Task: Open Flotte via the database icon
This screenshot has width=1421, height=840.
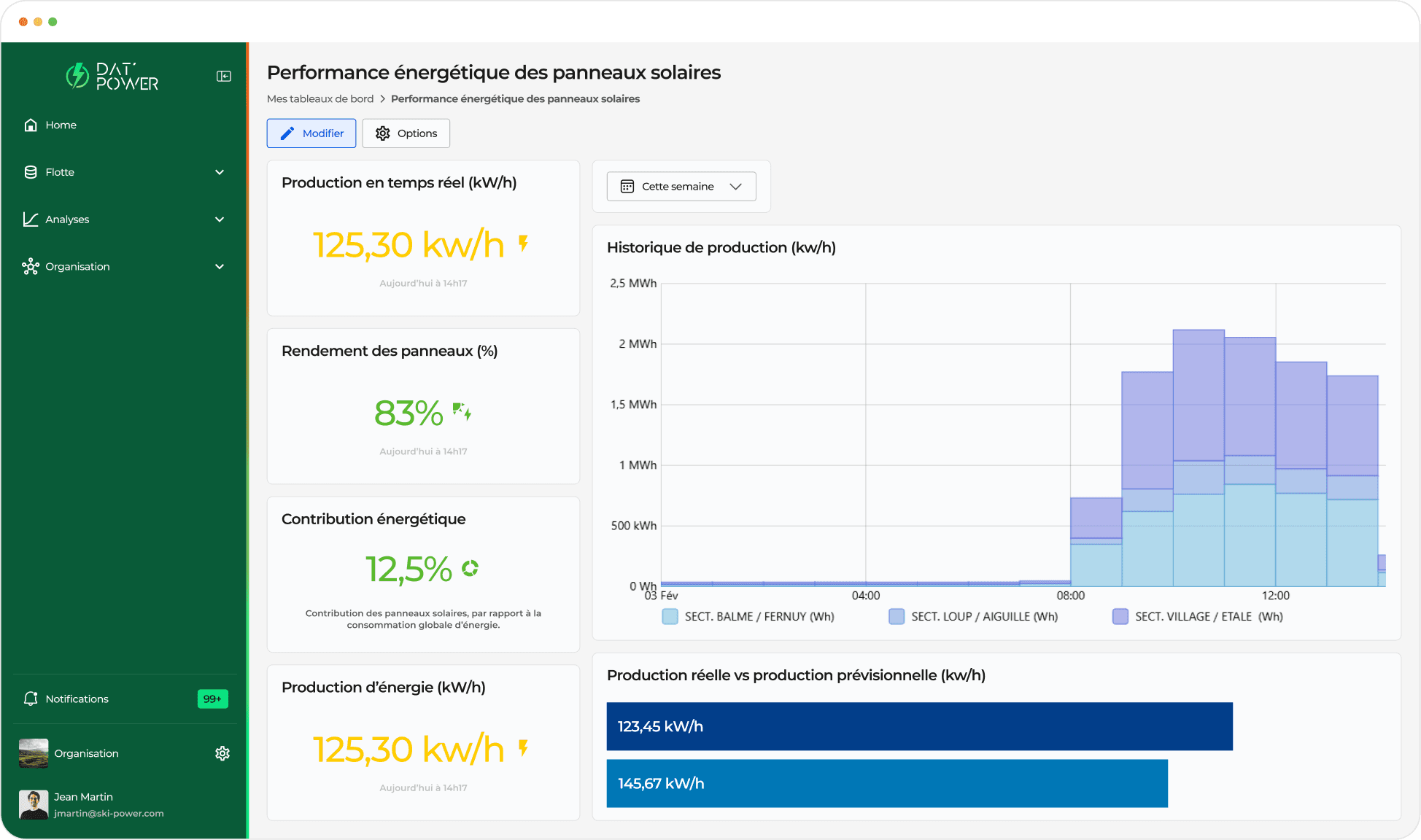Action: pos(31,171)
